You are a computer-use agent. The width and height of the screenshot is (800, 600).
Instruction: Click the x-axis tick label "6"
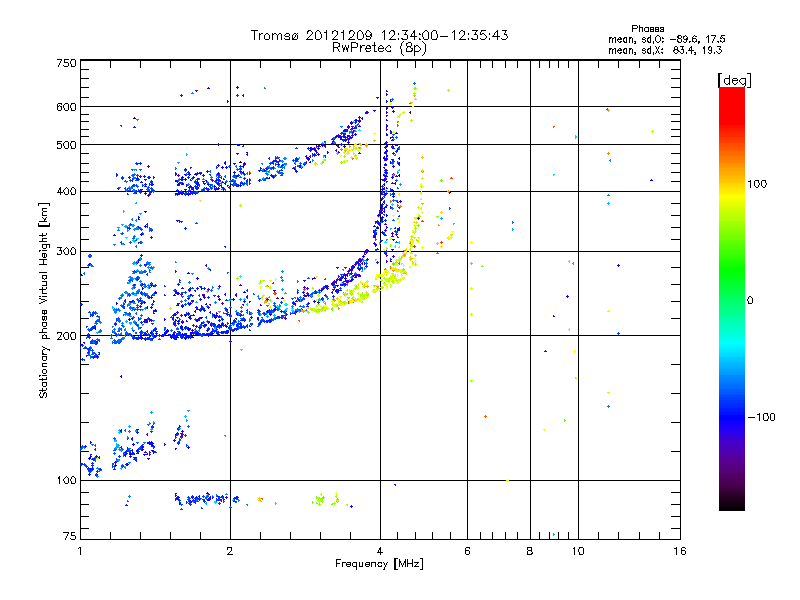coord(467,551)
